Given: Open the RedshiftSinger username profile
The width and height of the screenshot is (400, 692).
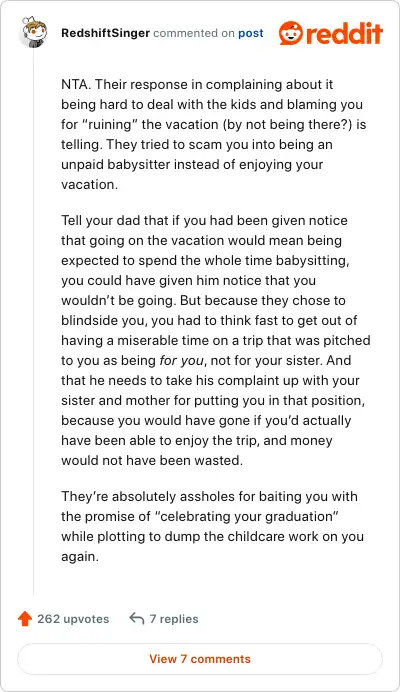Looking at the screenshot, I should [106, 33].
